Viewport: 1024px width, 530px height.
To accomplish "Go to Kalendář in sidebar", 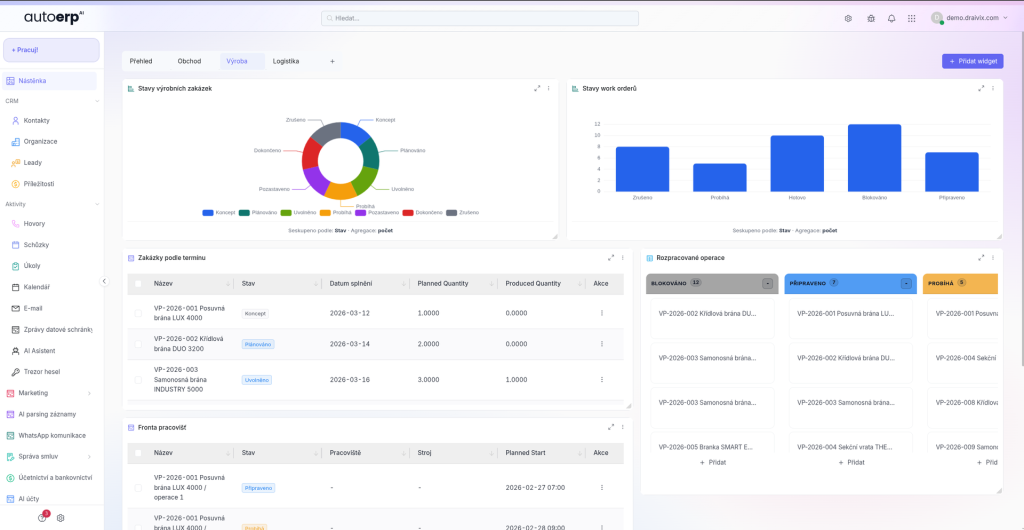I will 37,287.
